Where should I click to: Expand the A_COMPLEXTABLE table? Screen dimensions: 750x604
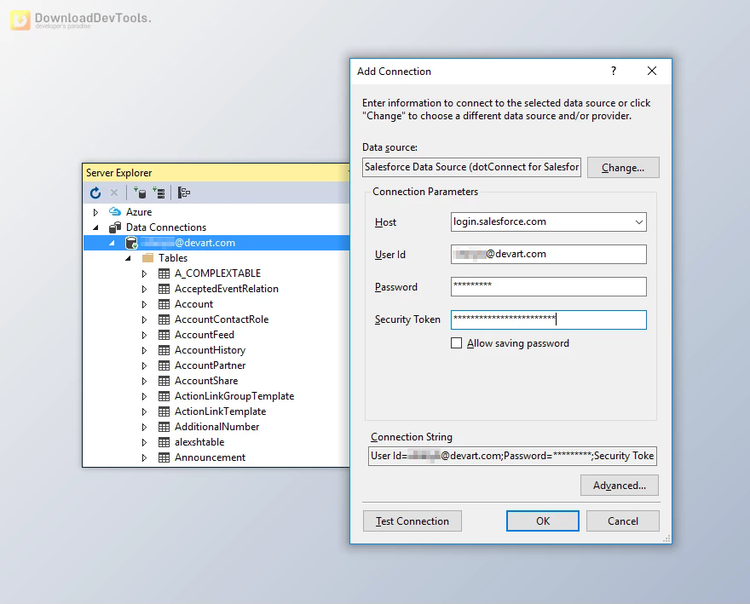(144, 274)
